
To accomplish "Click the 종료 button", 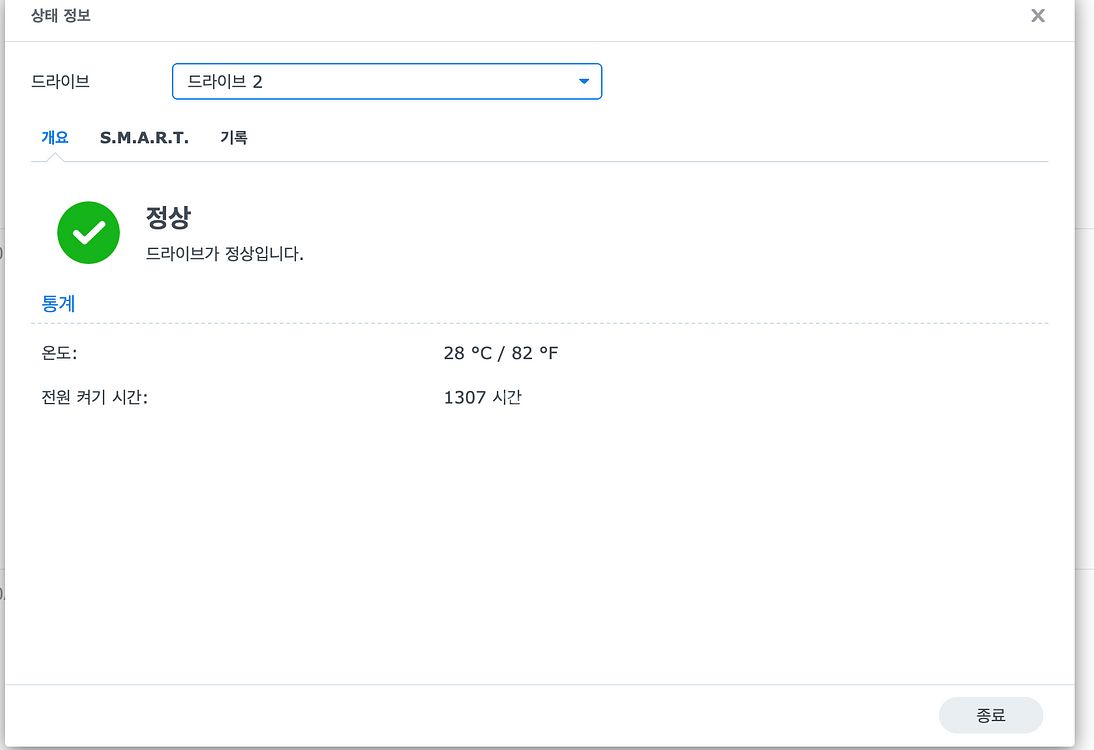I will [x=990, y=715].
